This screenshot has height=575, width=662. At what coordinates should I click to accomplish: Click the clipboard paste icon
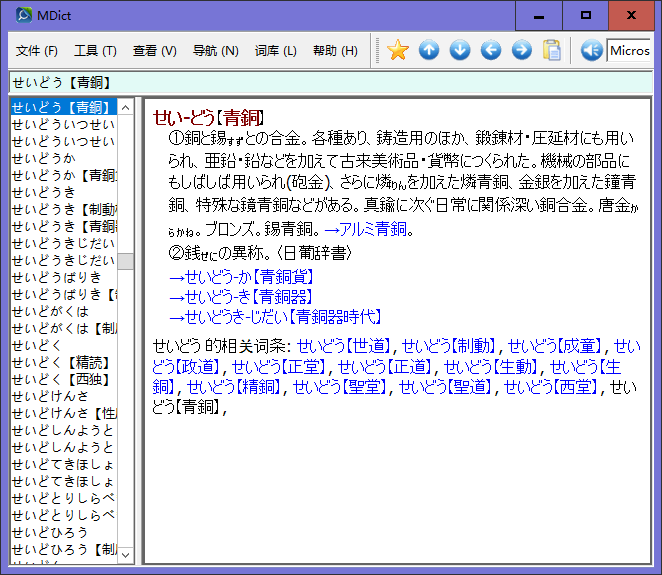pos(552,50)
